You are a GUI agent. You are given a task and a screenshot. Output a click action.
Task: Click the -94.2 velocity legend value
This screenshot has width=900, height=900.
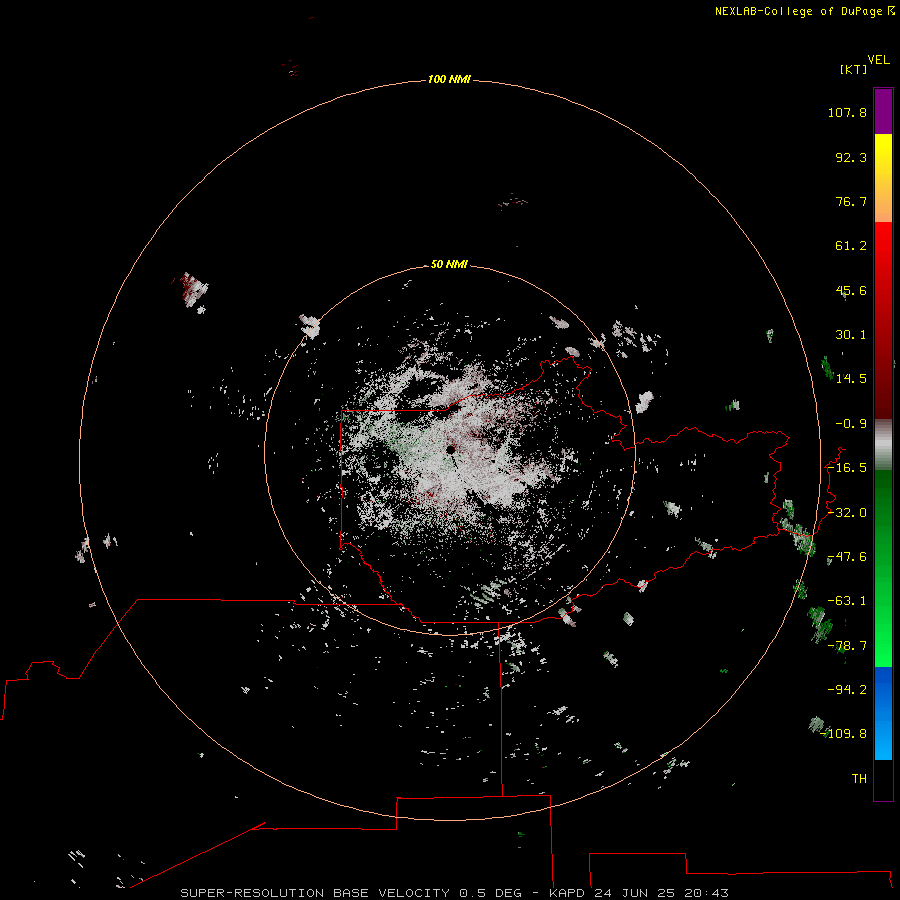(x=847, y=689)
